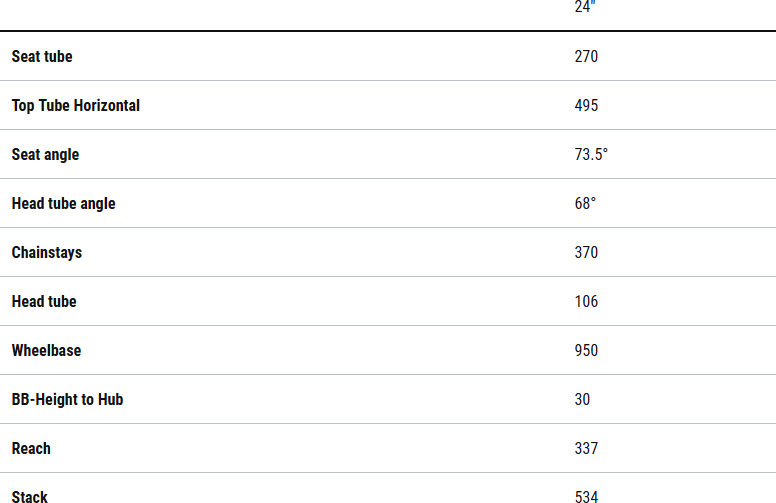The width and height of the screenshot is (776, 503).
Task: Click the Reach value 337
Action: pyautogui.click(x=586, y=449)
